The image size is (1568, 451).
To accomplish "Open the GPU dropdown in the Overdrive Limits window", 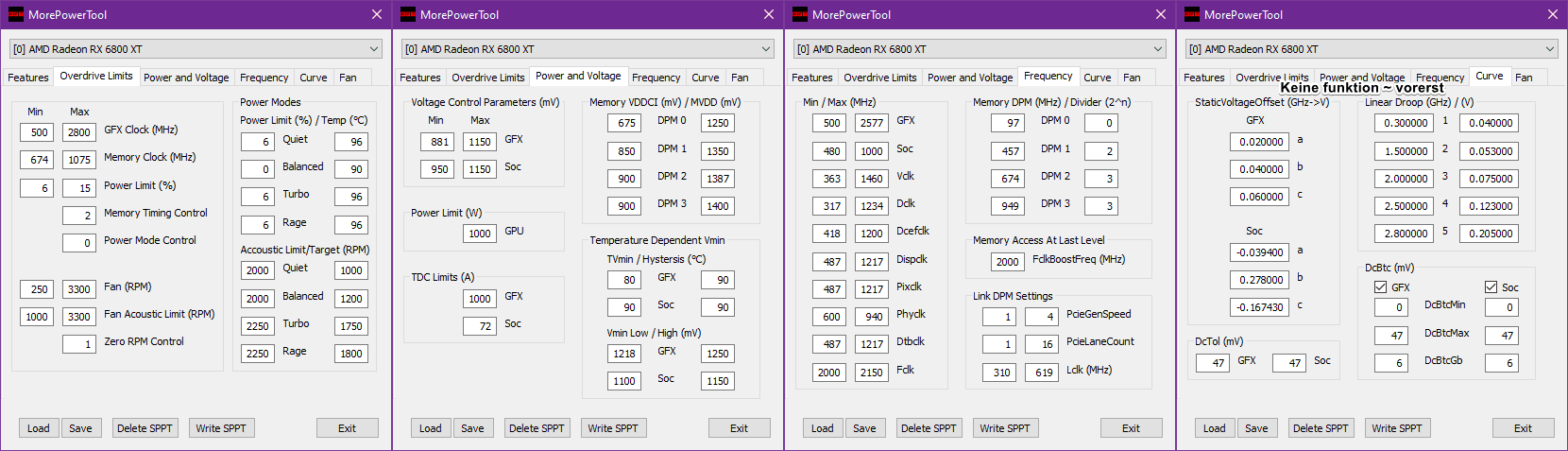I will pos(196,49).
